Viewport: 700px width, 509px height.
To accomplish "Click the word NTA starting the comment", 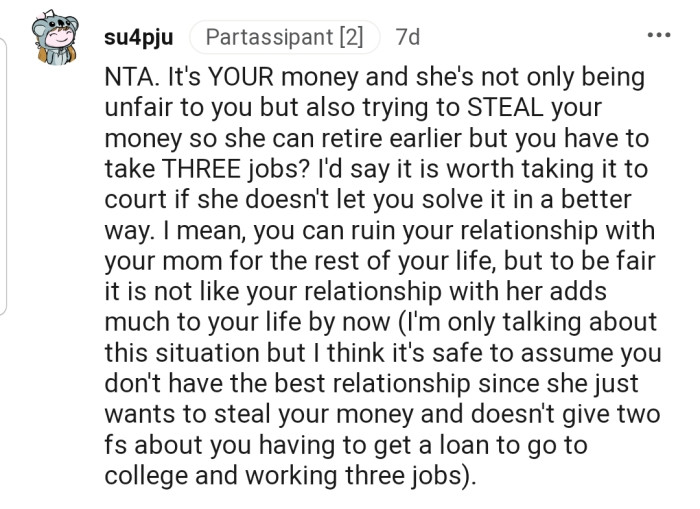I will coord(127,77).
